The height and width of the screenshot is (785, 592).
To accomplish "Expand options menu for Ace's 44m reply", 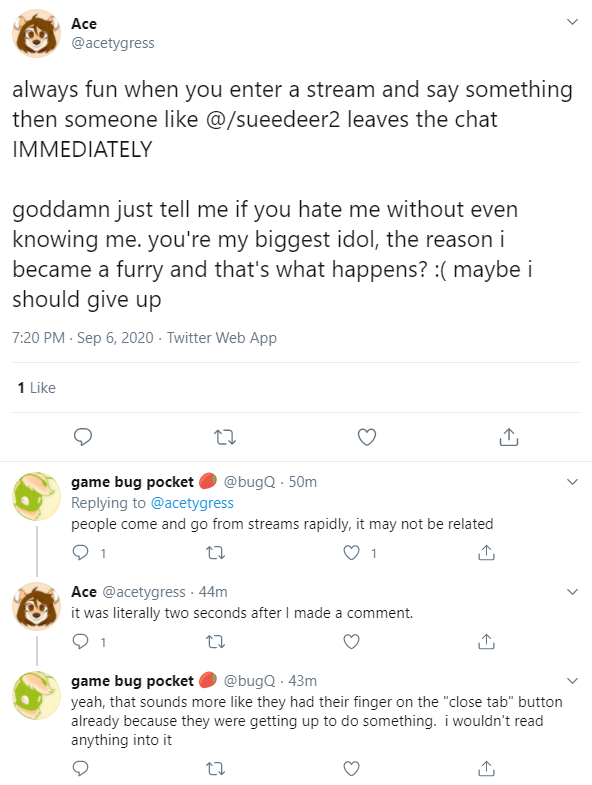I will [x=572, y=592].
